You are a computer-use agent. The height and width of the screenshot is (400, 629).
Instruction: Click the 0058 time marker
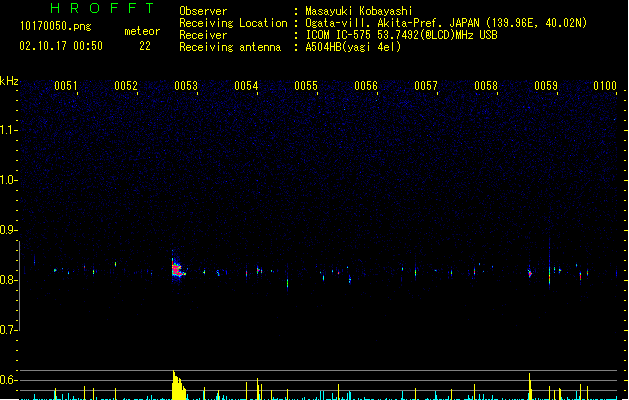[x=486, y=85]
